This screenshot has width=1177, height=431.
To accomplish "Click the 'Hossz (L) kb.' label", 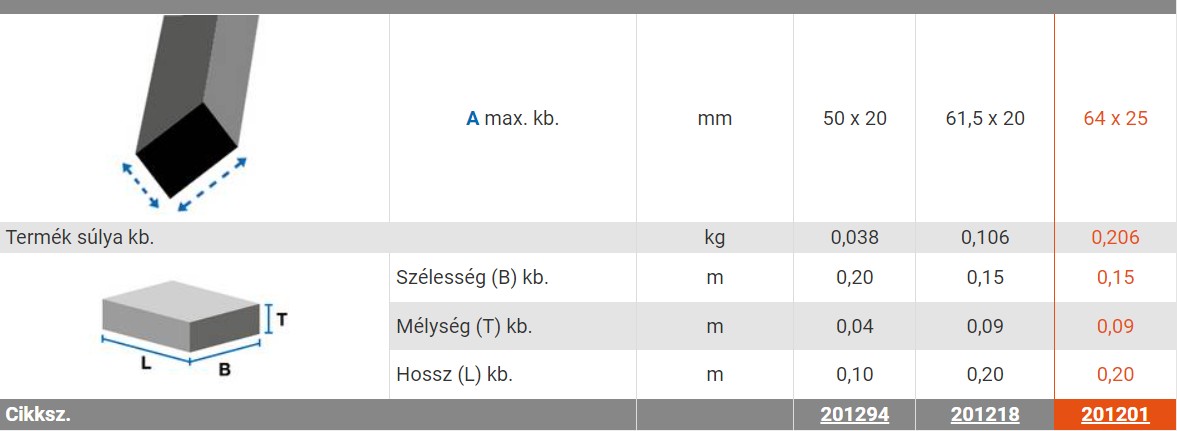I will coord(454,375).
